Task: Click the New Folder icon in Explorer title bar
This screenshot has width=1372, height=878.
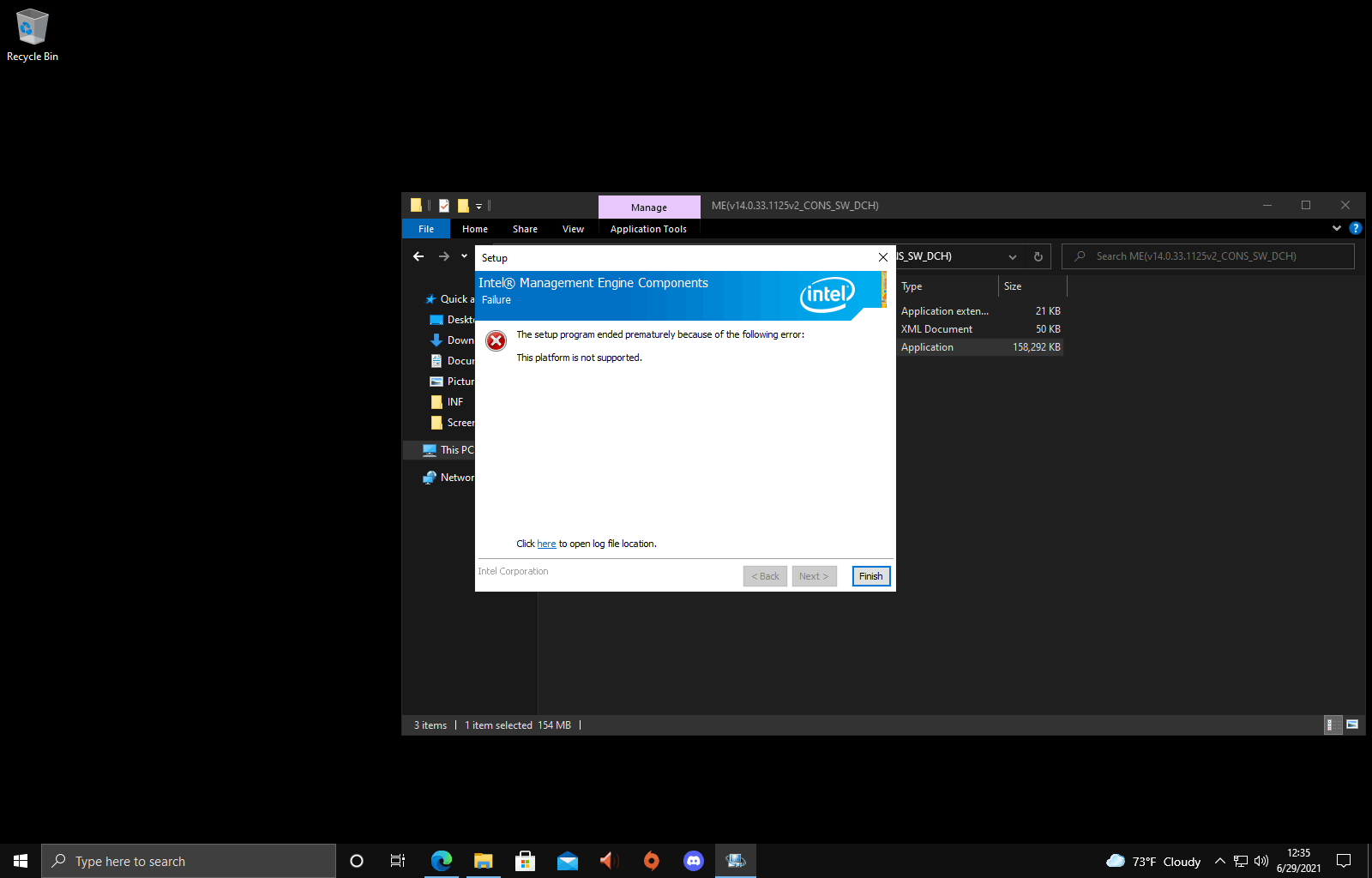Action: (x=463, y=206)
